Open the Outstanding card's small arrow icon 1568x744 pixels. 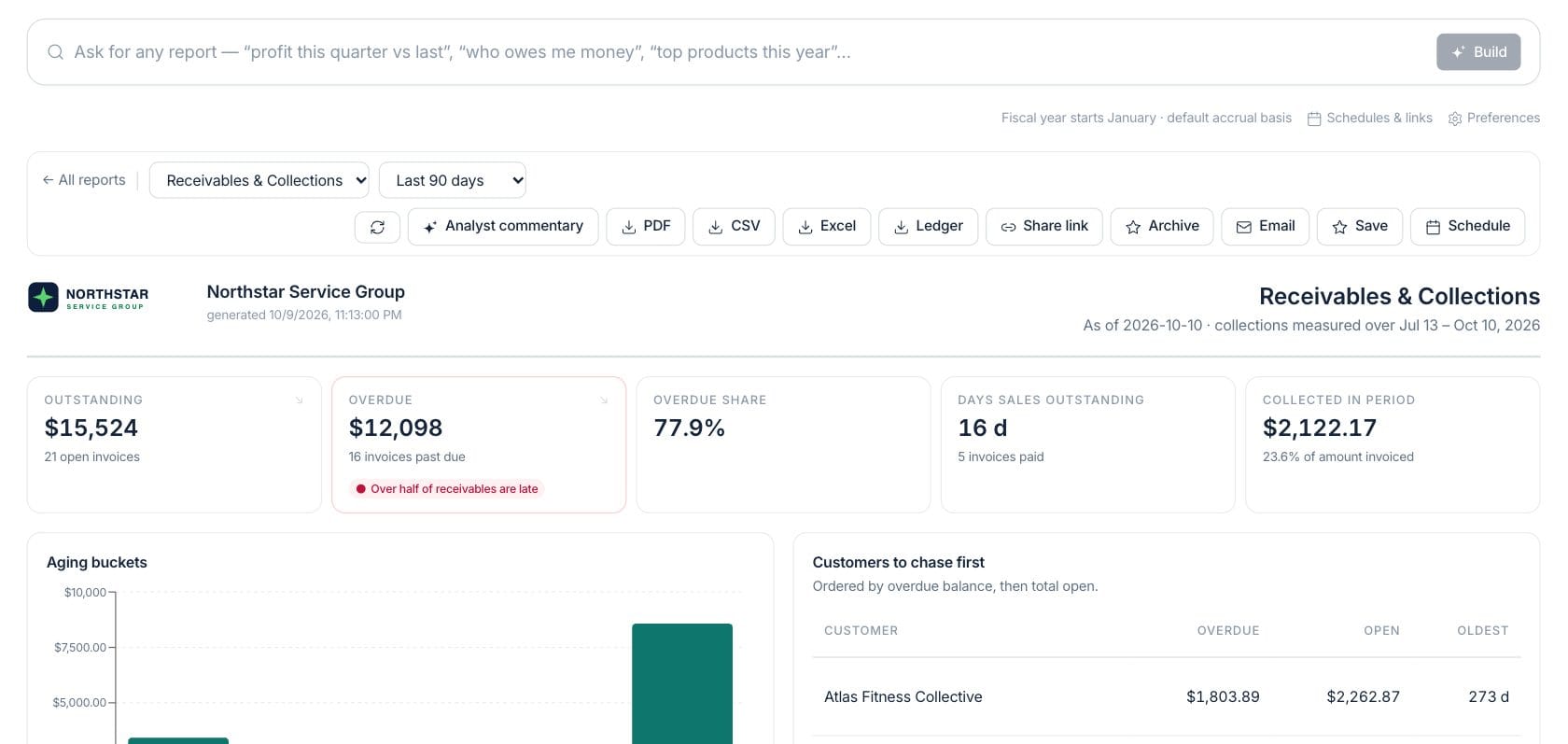[300, 400]
